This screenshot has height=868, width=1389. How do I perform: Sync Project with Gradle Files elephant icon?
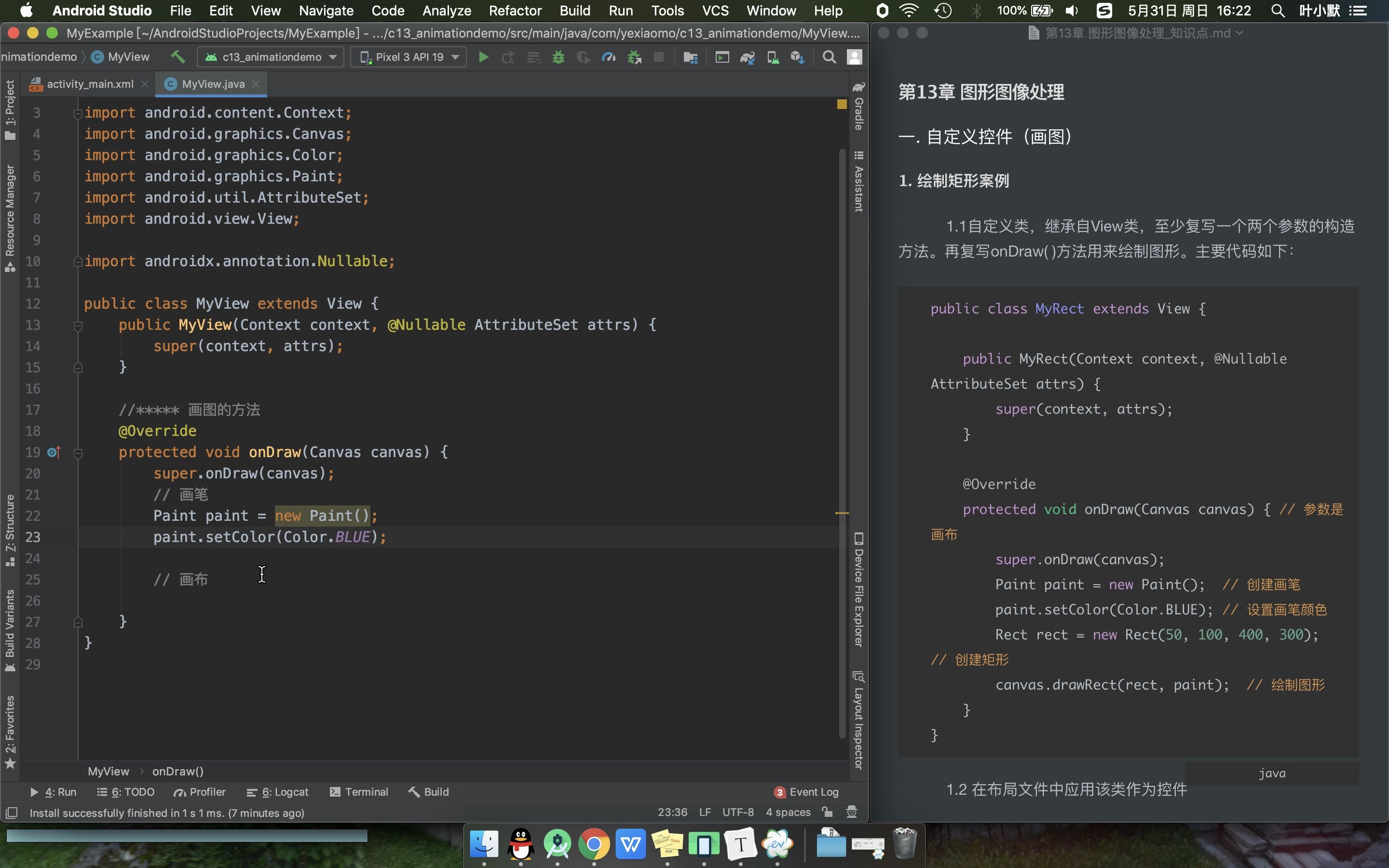[x=747, y=57]
